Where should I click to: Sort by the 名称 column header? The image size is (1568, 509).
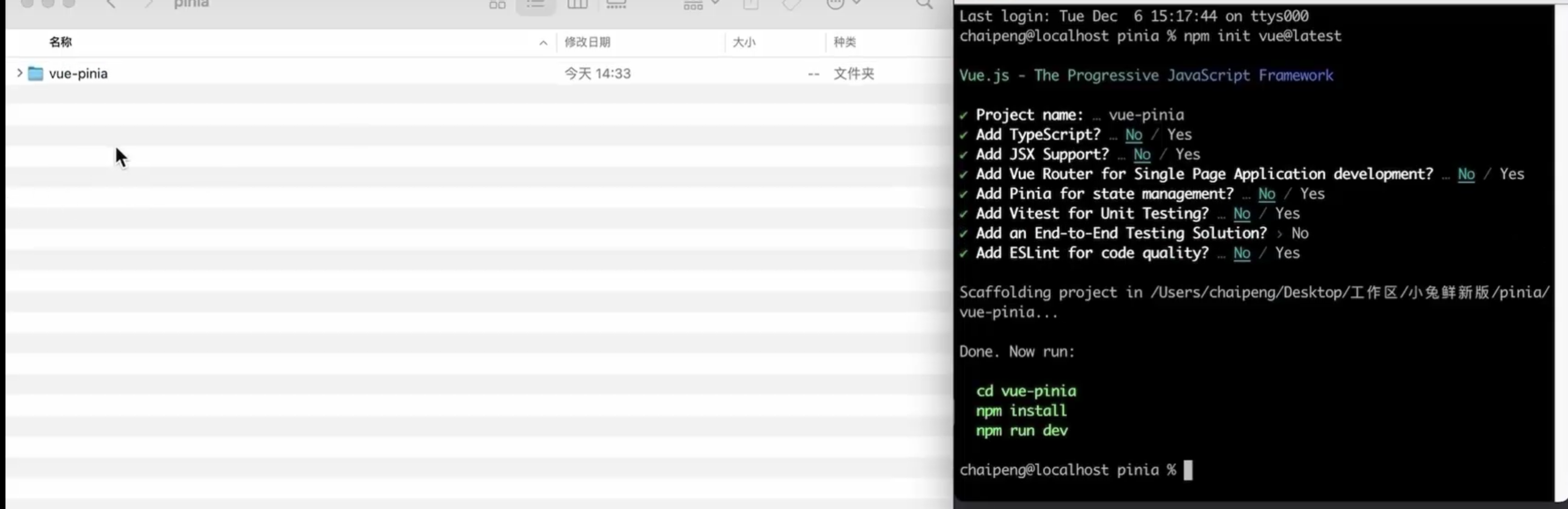pos(61,42)
